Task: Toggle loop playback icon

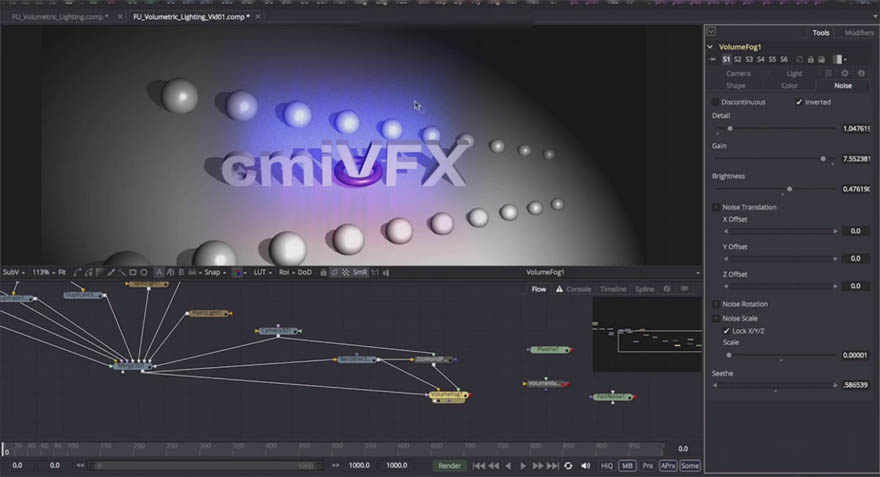Action: 569,466
